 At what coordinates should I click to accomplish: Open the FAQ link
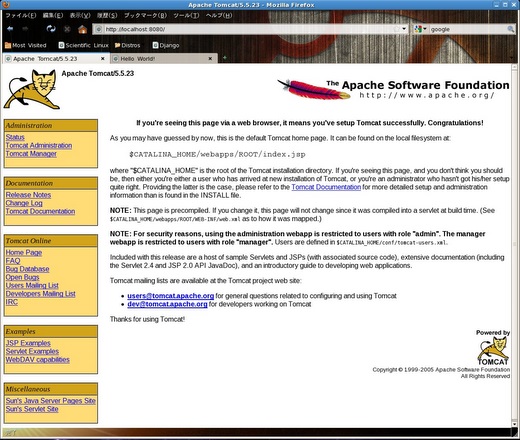(x=13, y=261)
